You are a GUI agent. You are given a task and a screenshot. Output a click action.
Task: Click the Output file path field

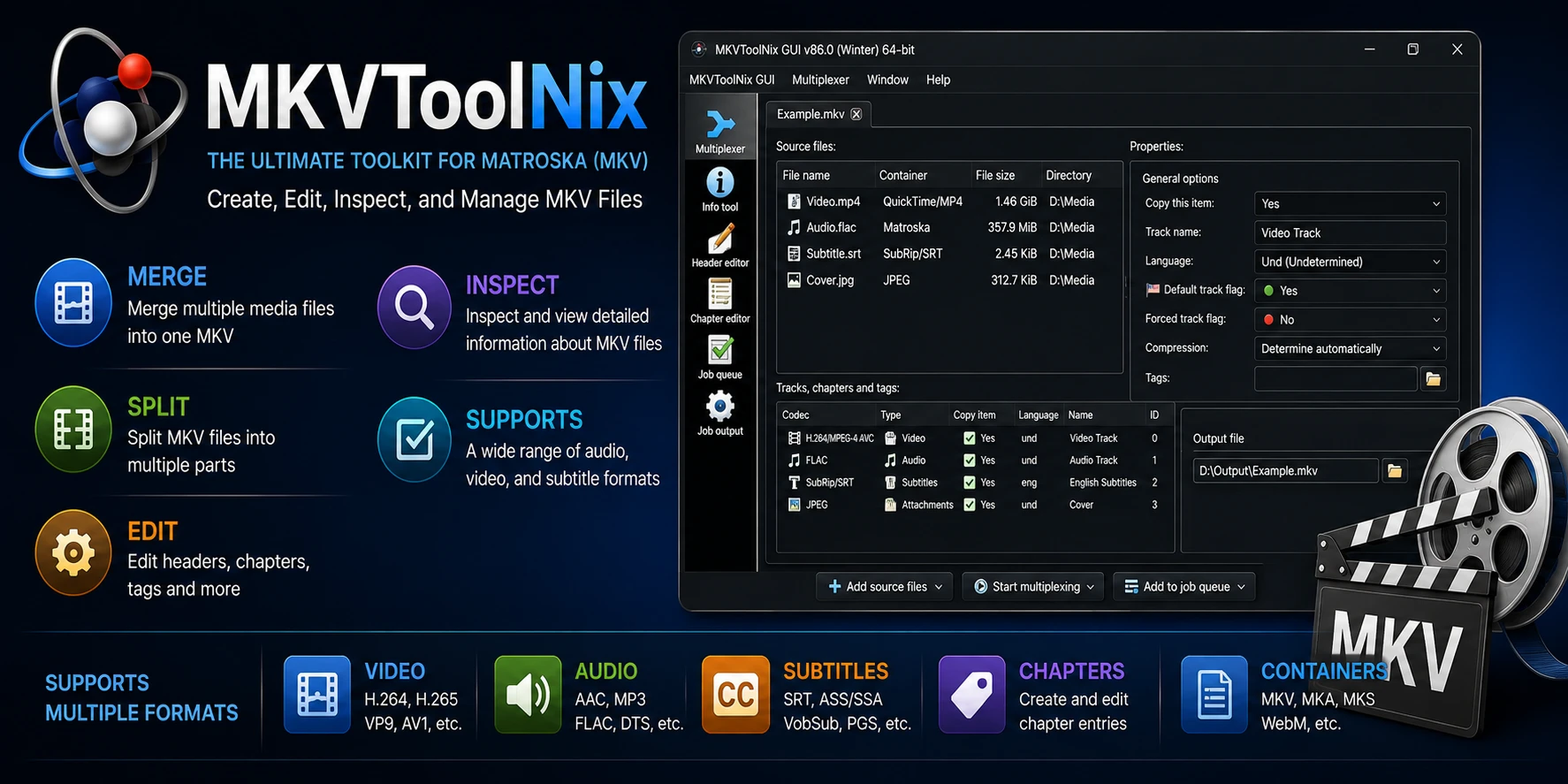pos(1285,471)
